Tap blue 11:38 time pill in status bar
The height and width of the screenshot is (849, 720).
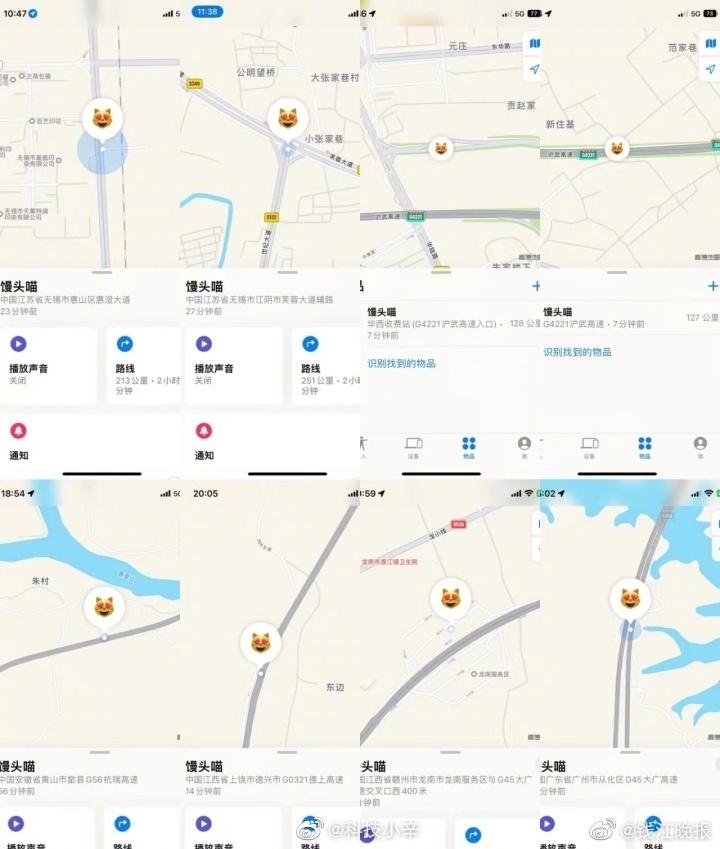click(x=207, y=12)
